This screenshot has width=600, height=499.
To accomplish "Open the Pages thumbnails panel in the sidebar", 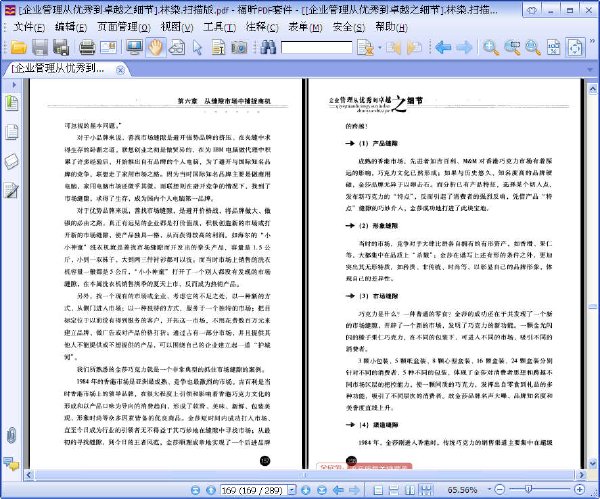I will point(11,132).
